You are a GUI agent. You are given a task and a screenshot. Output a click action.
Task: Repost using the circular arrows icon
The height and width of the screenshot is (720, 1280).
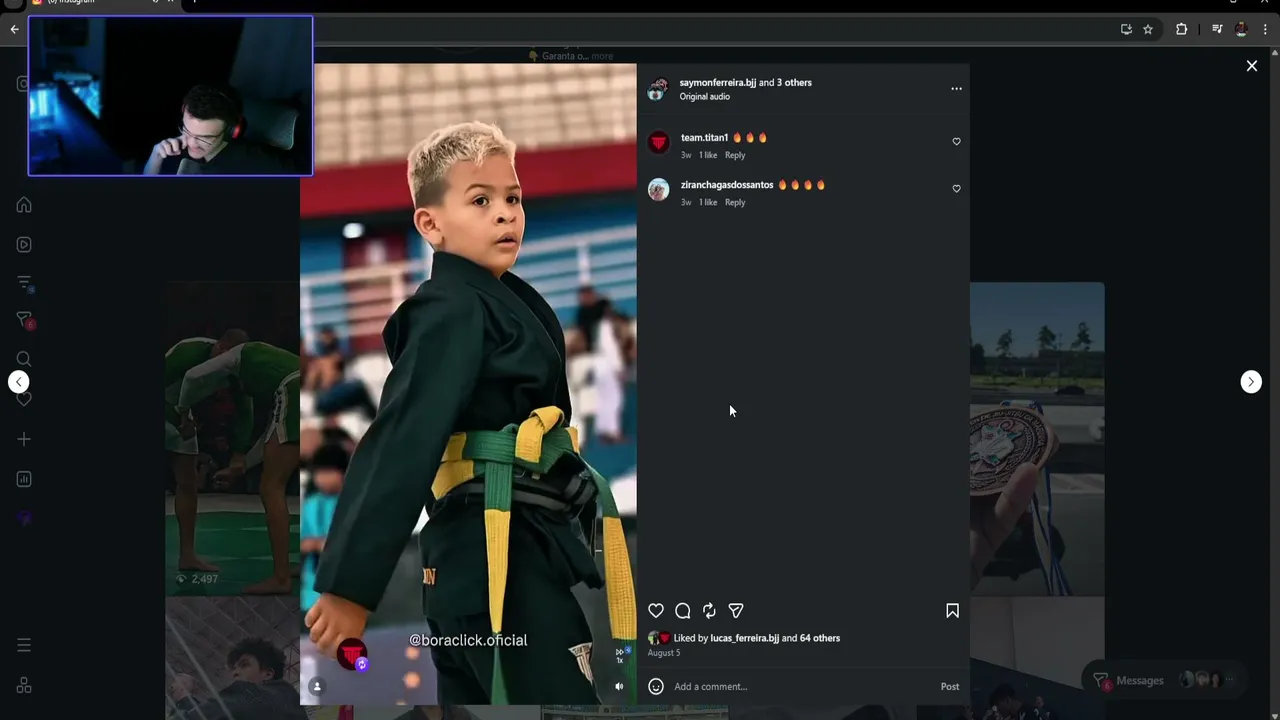pos(709,611)
